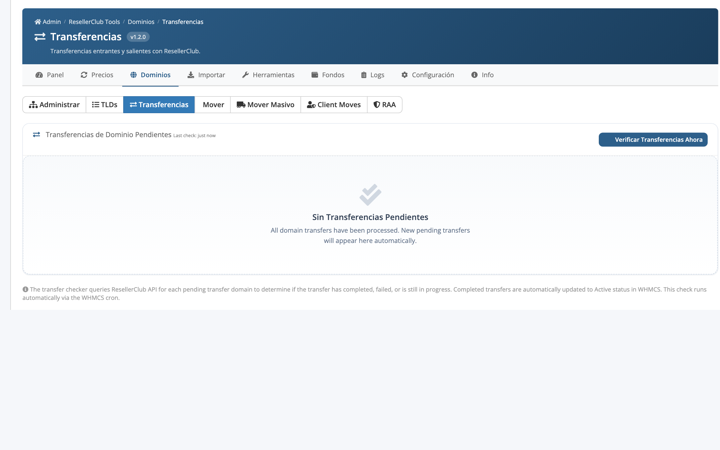Viewport: 720px width, 450px height.
Task: Click the info icon before the transfer checker note
Action: pyautogui.click(x=25, y=289)
